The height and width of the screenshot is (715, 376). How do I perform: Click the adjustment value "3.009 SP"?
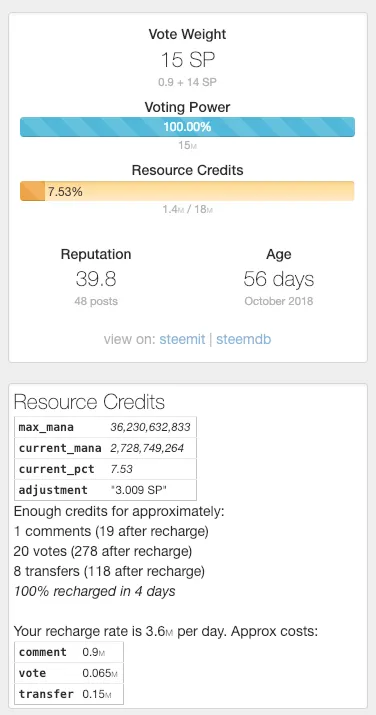[x=135, y=490]
